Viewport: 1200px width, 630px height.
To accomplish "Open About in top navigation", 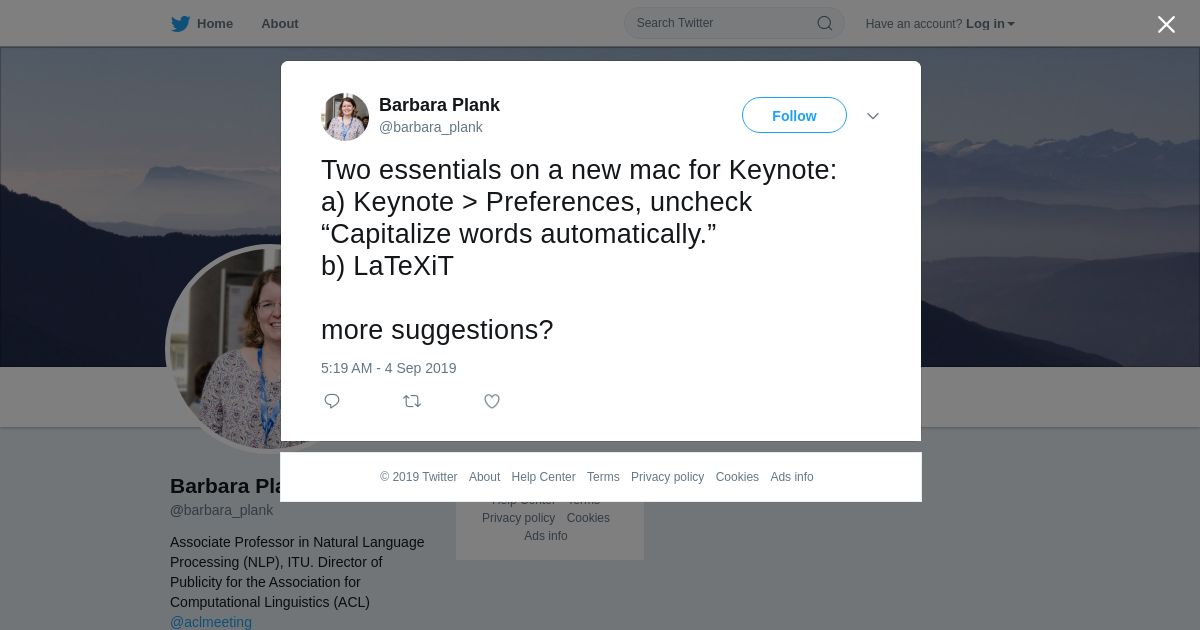I will 280,24.
